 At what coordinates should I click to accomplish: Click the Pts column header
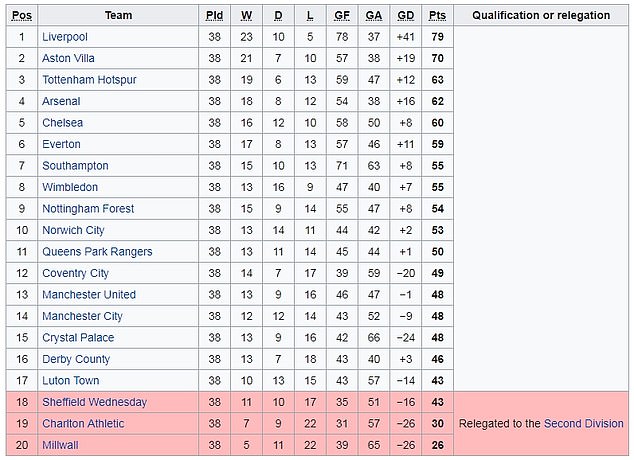437,15
